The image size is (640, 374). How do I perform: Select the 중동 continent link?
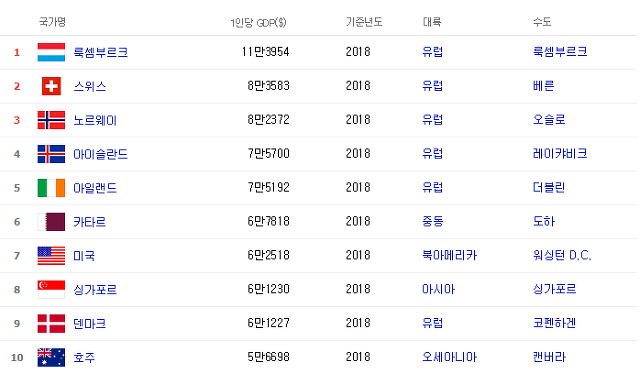point(433,221)
